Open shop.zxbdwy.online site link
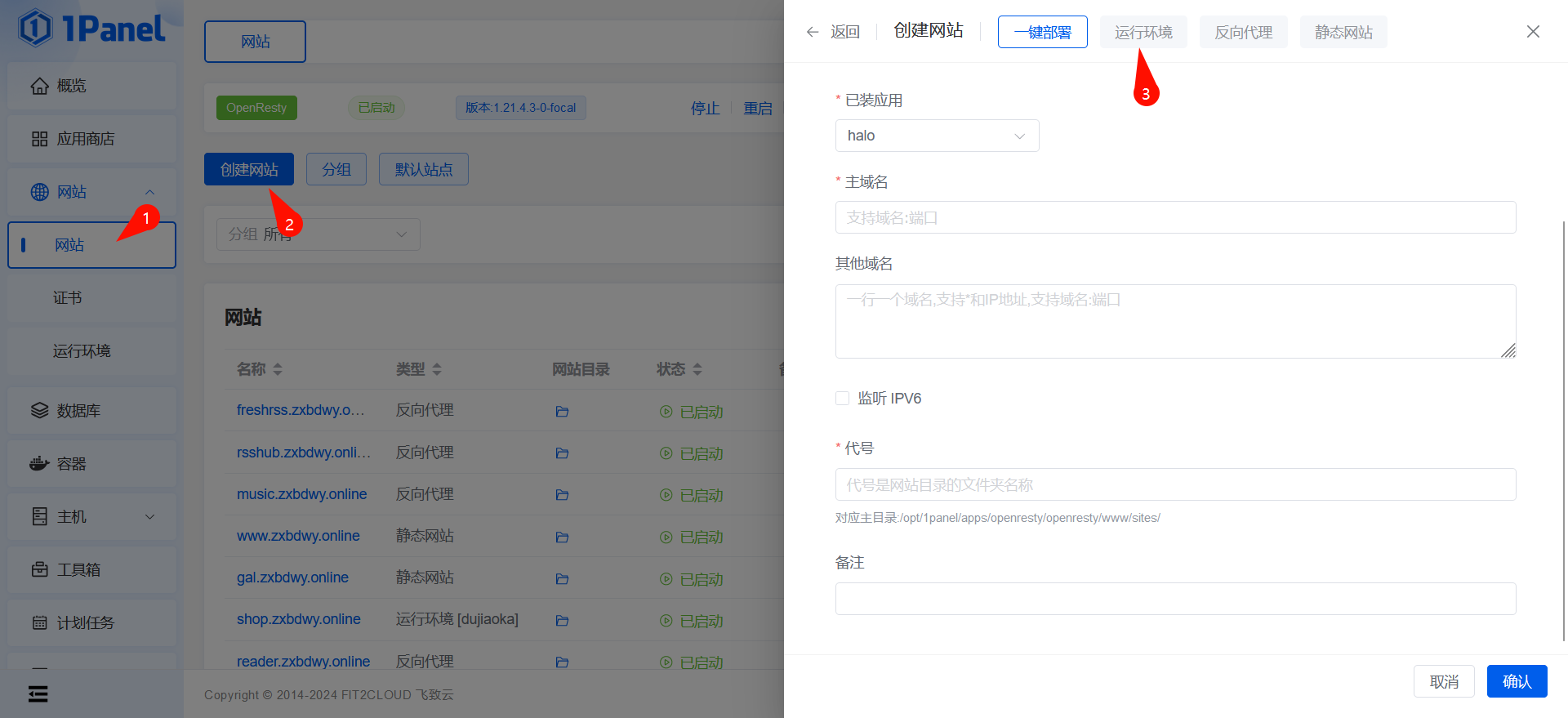Screen dimensions: 1568x718 click(299, 619)
